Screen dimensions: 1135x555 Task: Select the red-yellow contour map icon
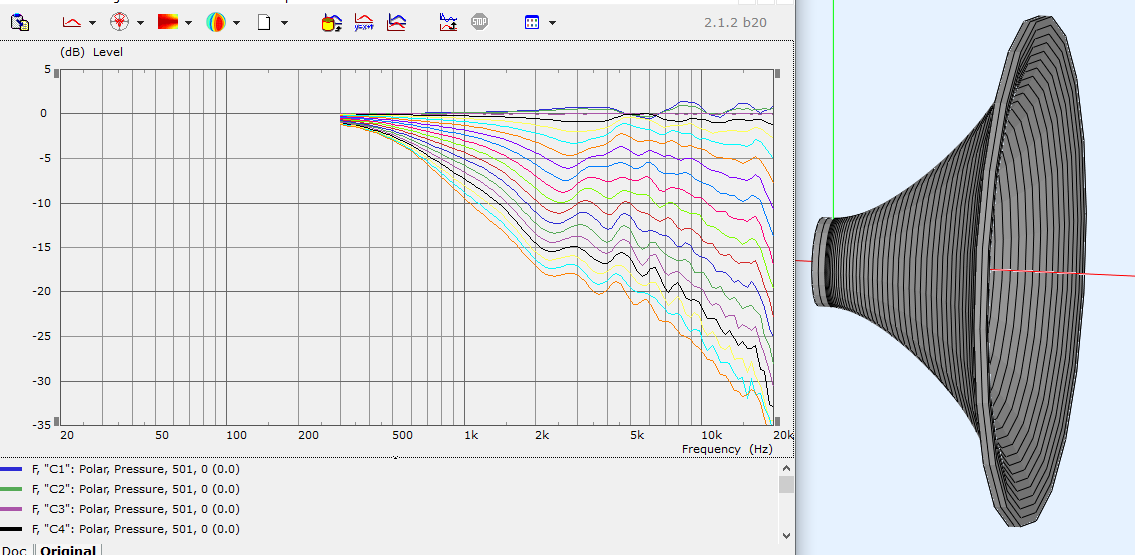[x=167, y=22]
